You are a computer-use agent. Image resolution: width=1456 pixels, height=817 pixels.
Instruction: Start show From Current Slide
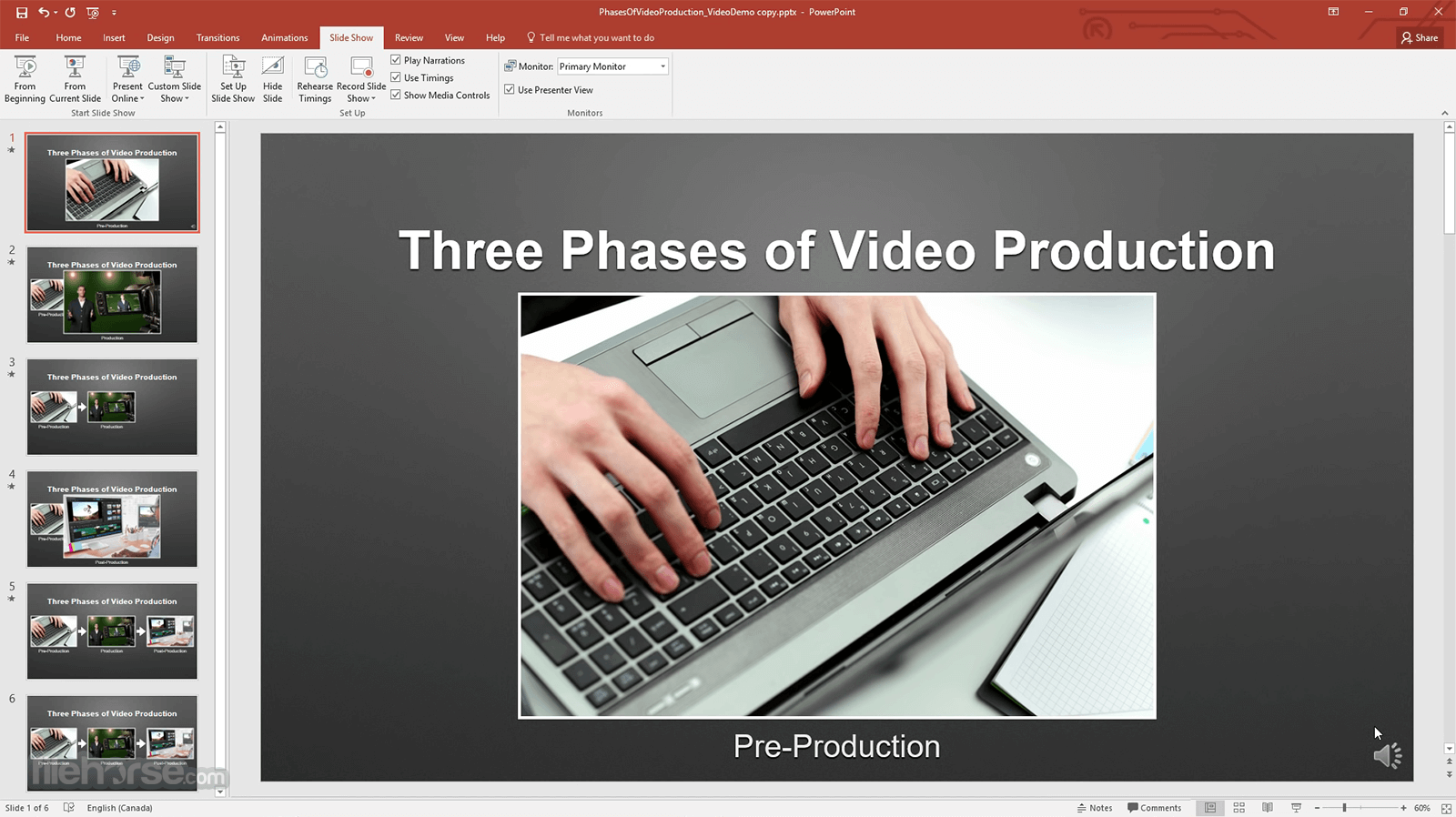pyautogui.click(x=75, y=79)
